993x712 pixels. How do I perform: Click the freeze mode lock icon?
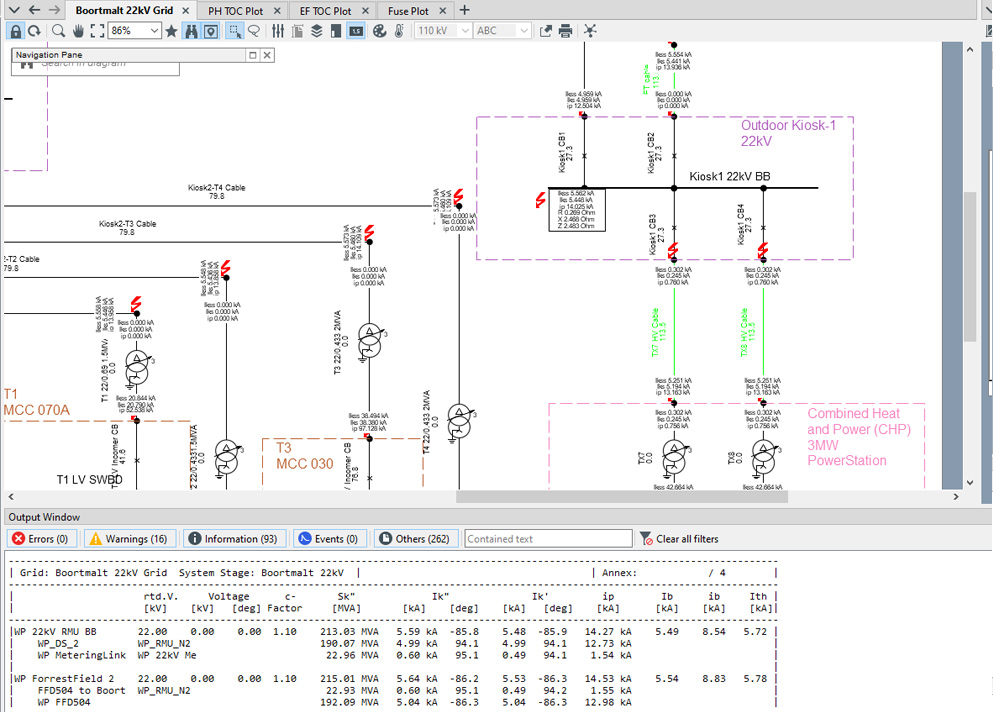15,31
